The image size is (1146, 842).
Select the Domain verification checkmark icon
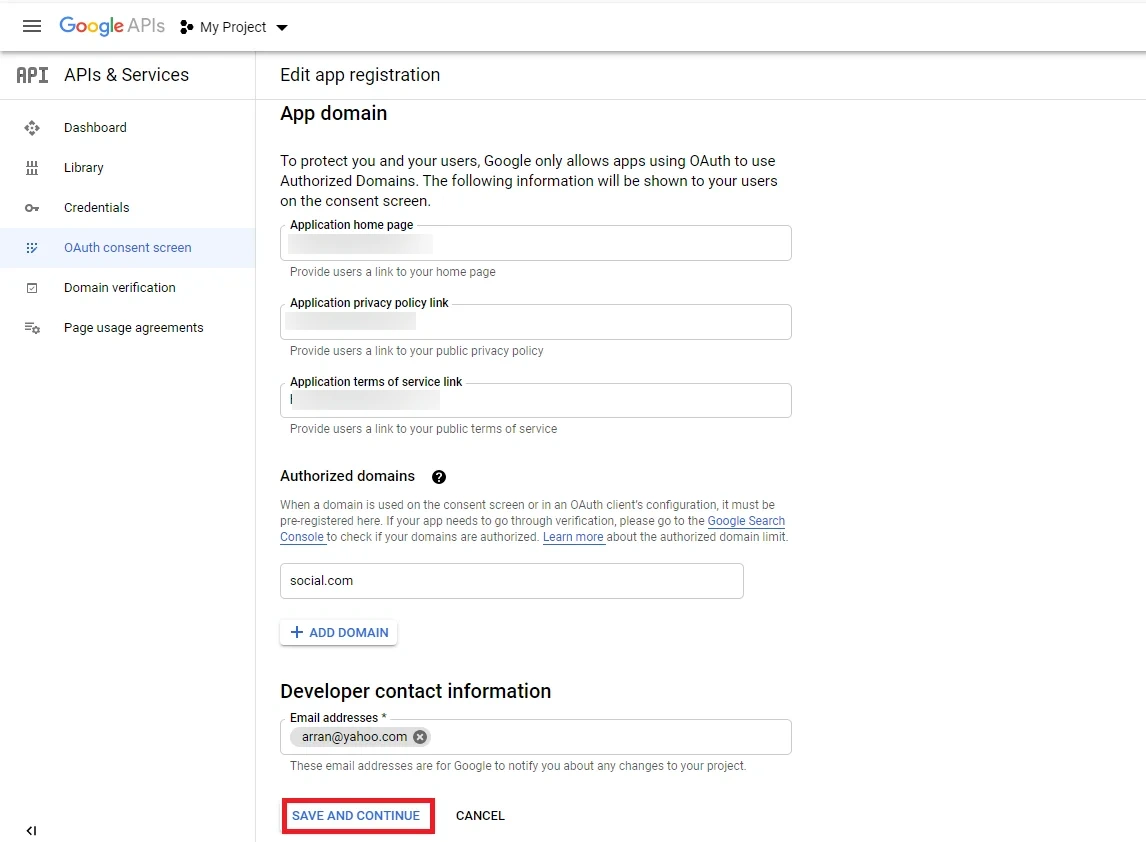tap(32, 287)
